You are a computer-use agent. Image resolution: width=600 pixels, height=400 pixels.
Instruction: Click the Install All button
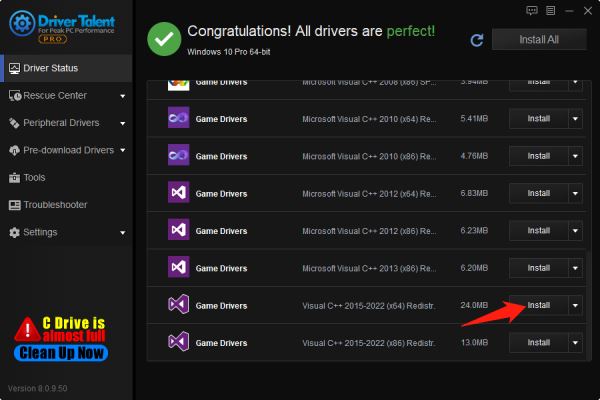click(x=539, y=39)
